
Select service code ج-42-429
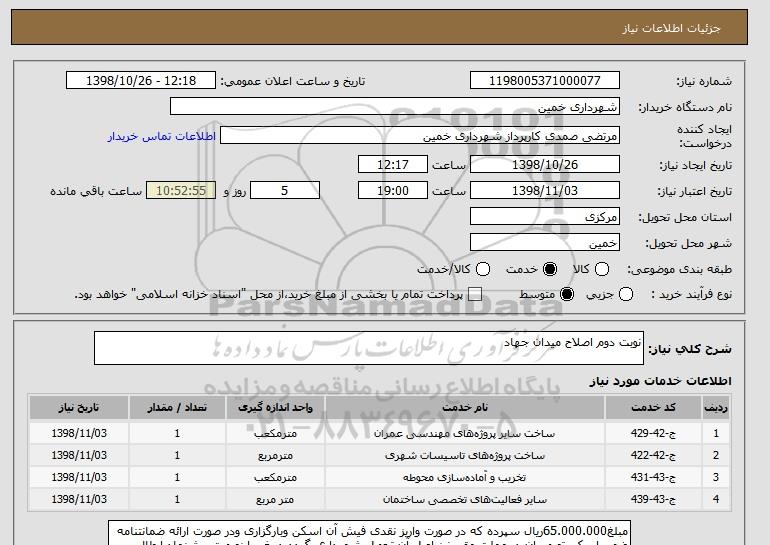[x=653, y=434]
